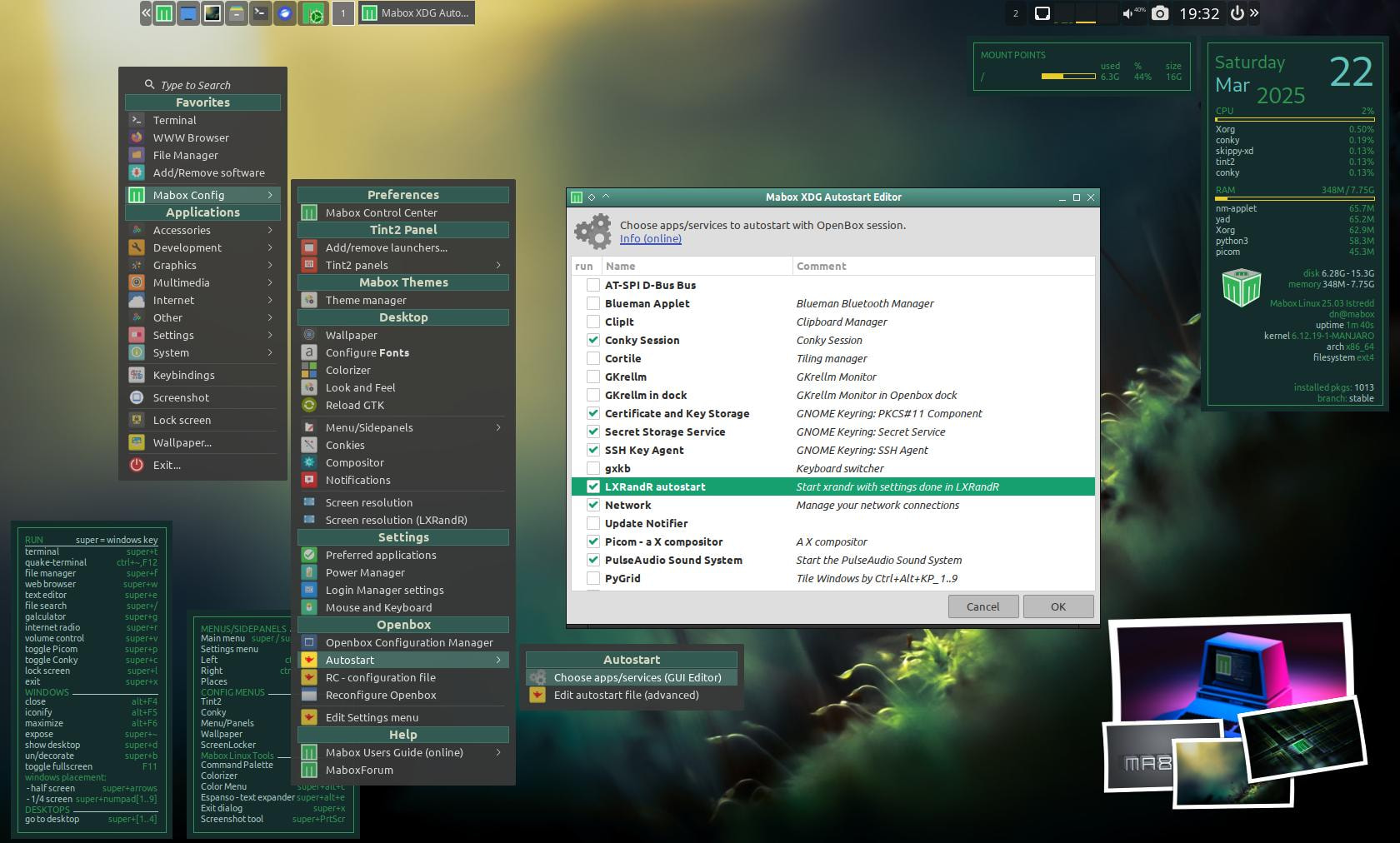Open Terminal from the Favorites list
The image size is (1400, 843).
(174, 120)
